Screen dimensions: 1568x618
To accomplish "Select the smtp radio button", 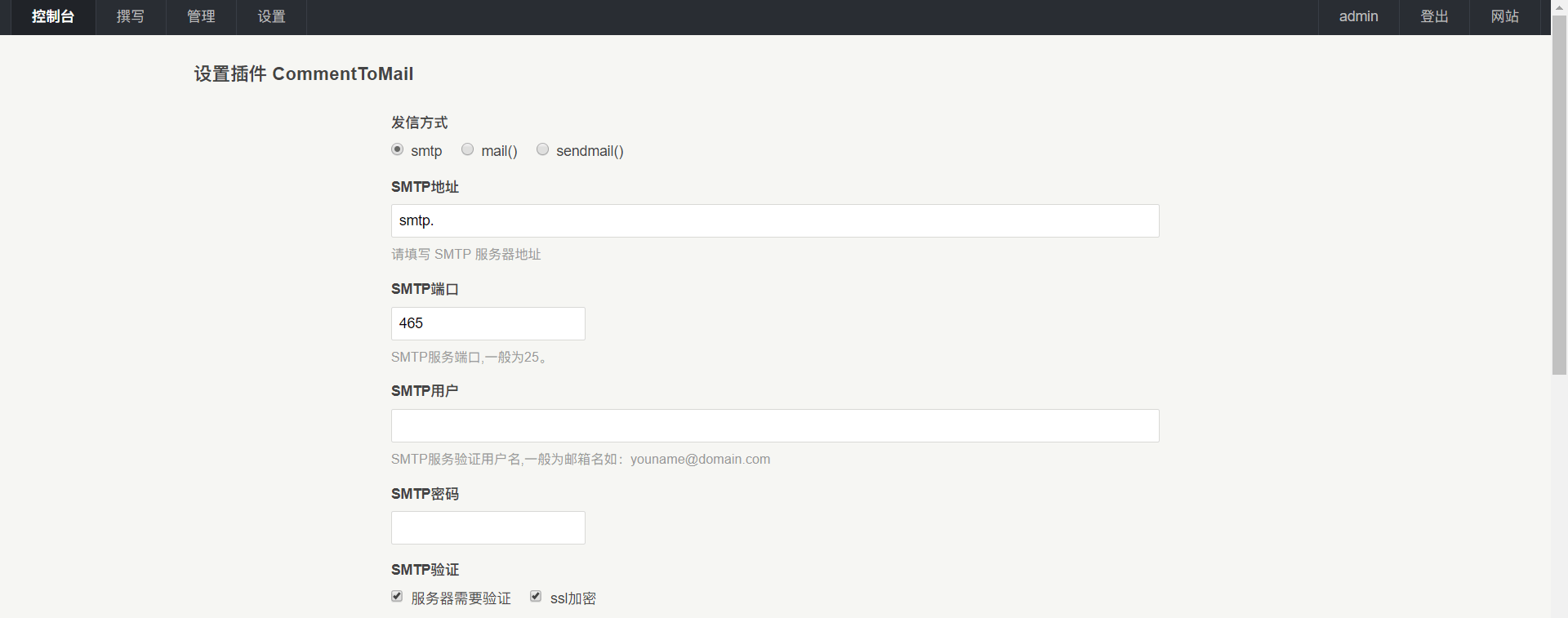I will (398, 149).
